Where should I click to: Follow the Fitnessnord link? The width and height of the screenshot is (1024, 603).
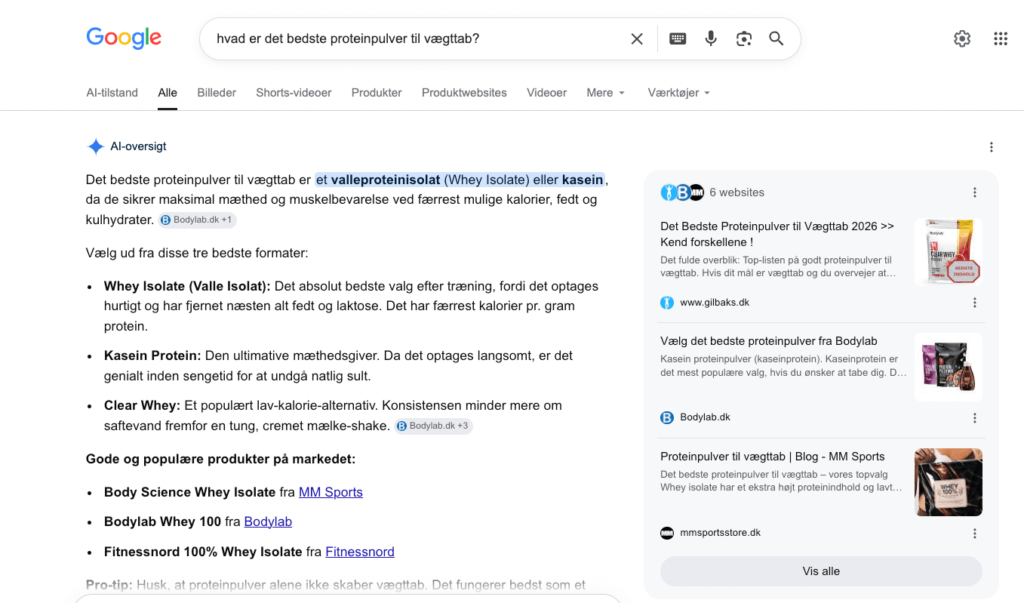(x=360, y=551)
